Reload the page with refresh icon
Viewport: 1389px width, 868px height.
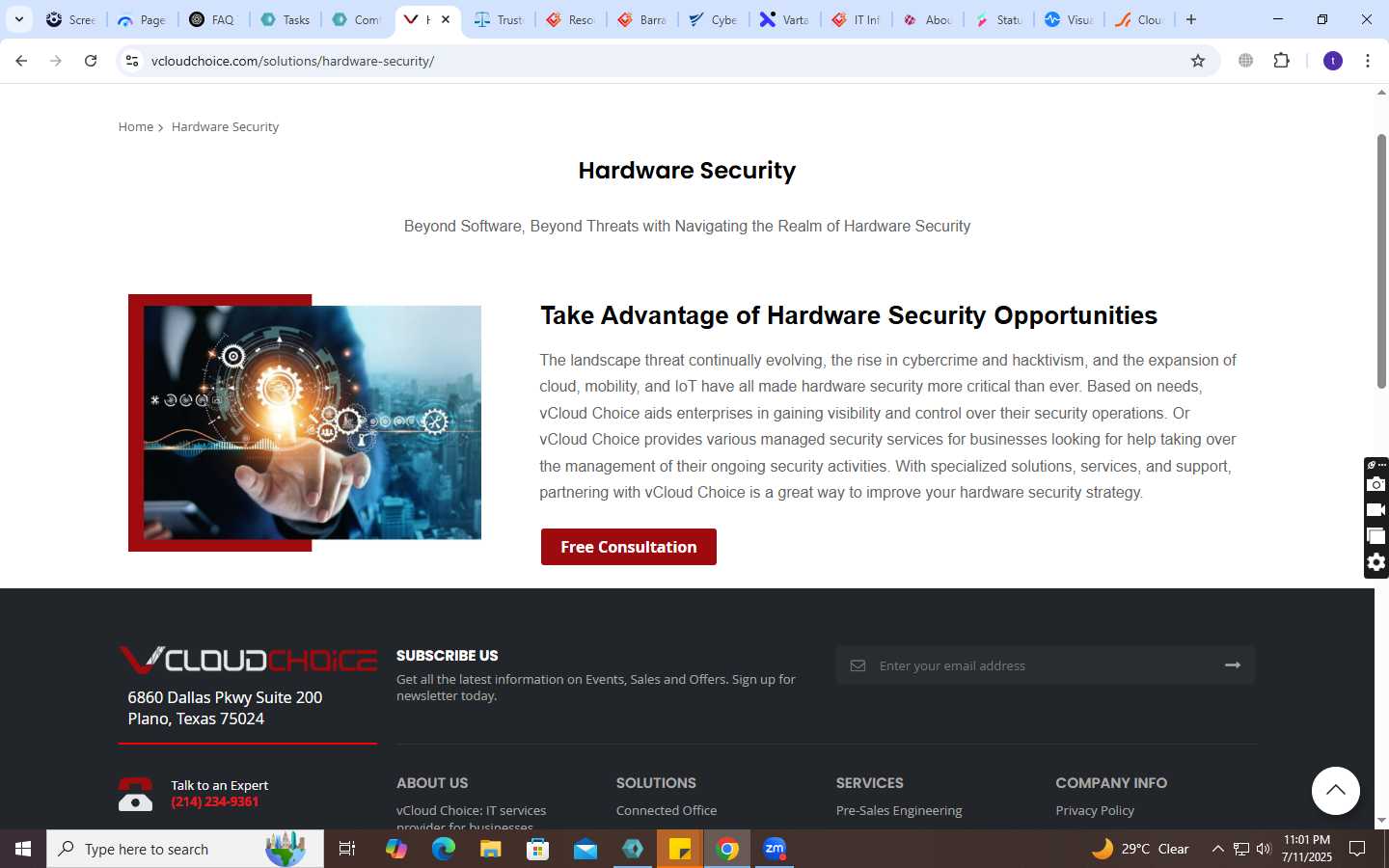point(91,61)
